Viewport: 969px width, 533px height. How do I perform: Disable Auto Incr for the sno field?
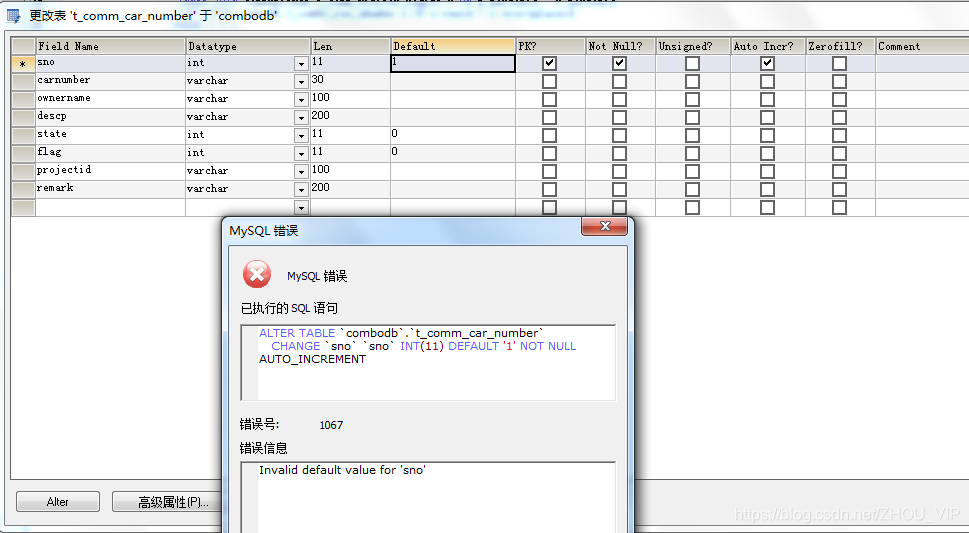point(767,63)
